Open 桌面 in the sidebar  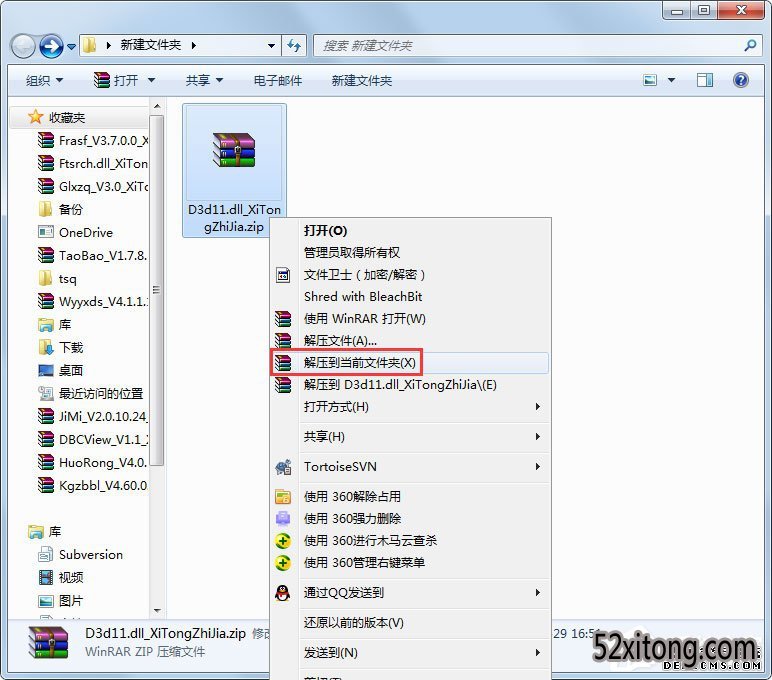(x=61, y=370)
